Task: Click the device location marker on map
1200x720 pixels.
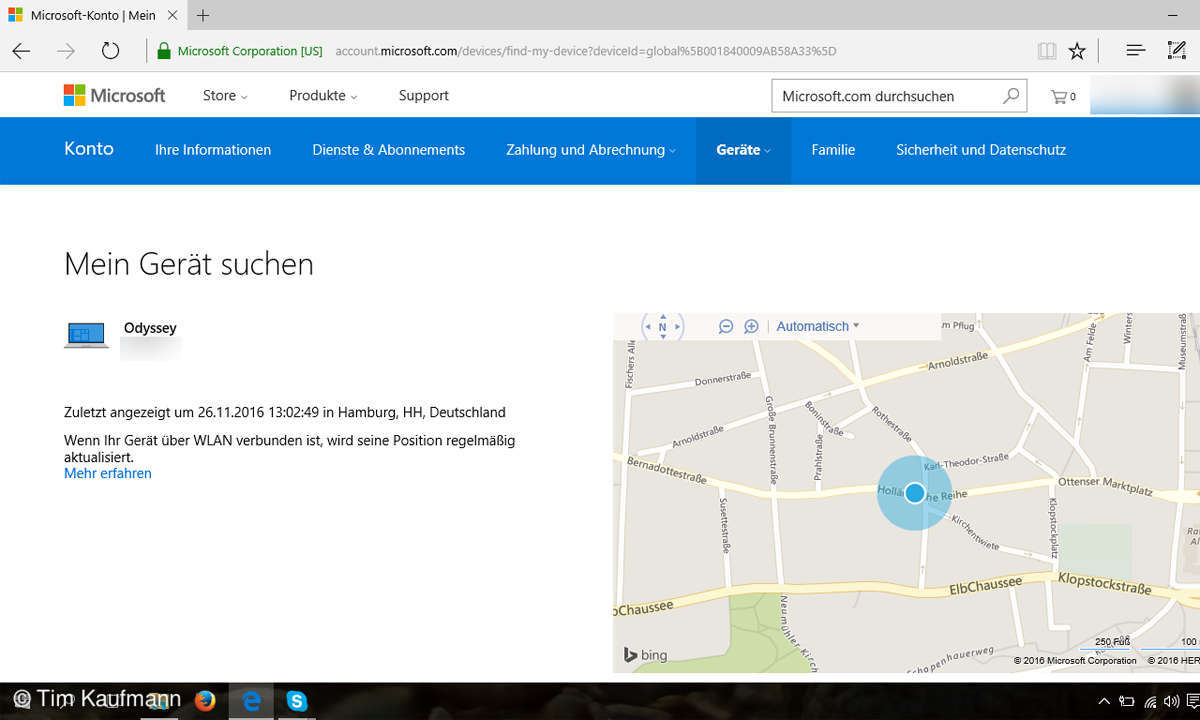Action: tap(914, 492)
